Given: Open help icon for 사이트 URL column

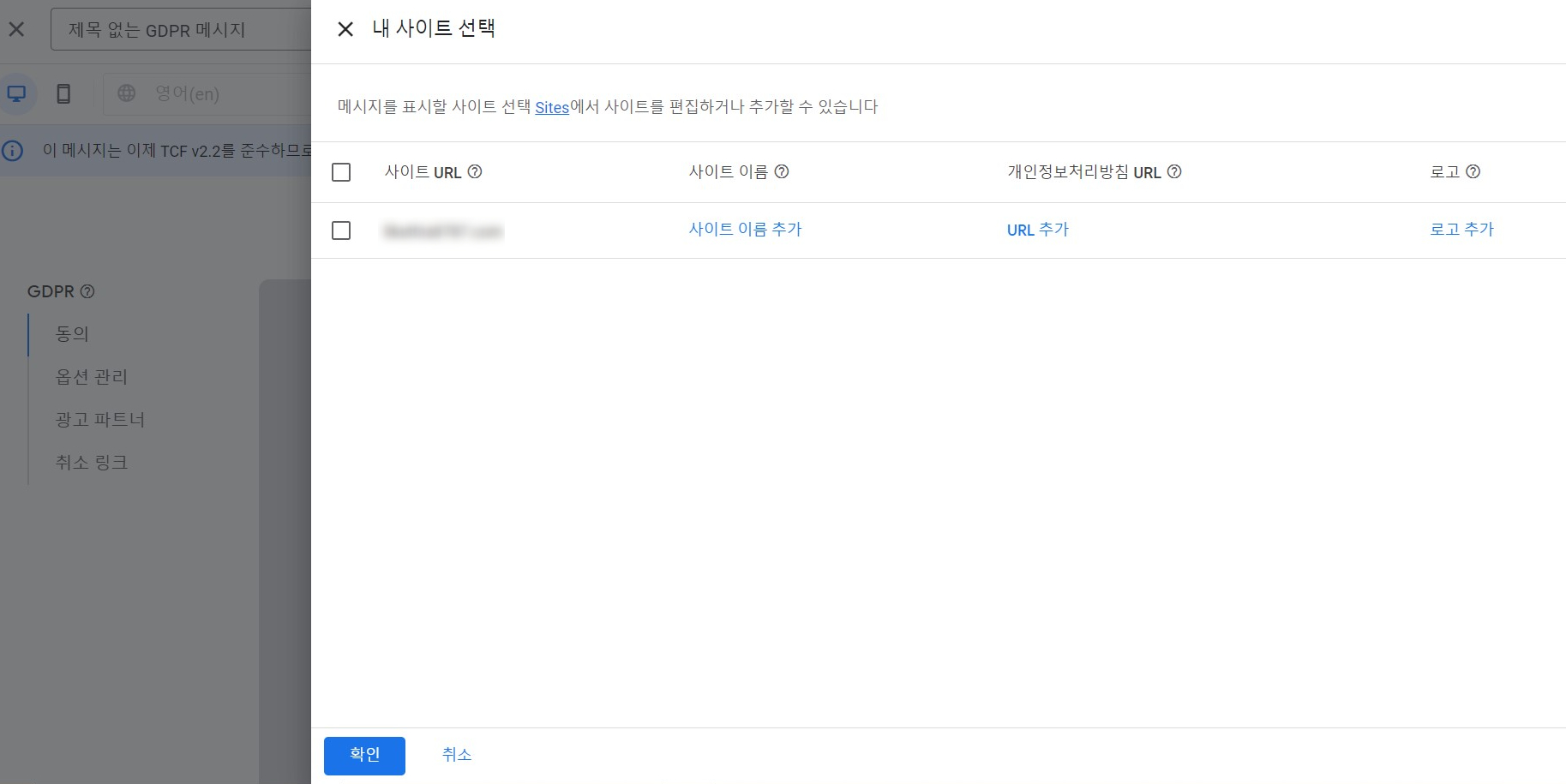Looking at the screenshot, I should pyautogui.click(x=475, y=171).
